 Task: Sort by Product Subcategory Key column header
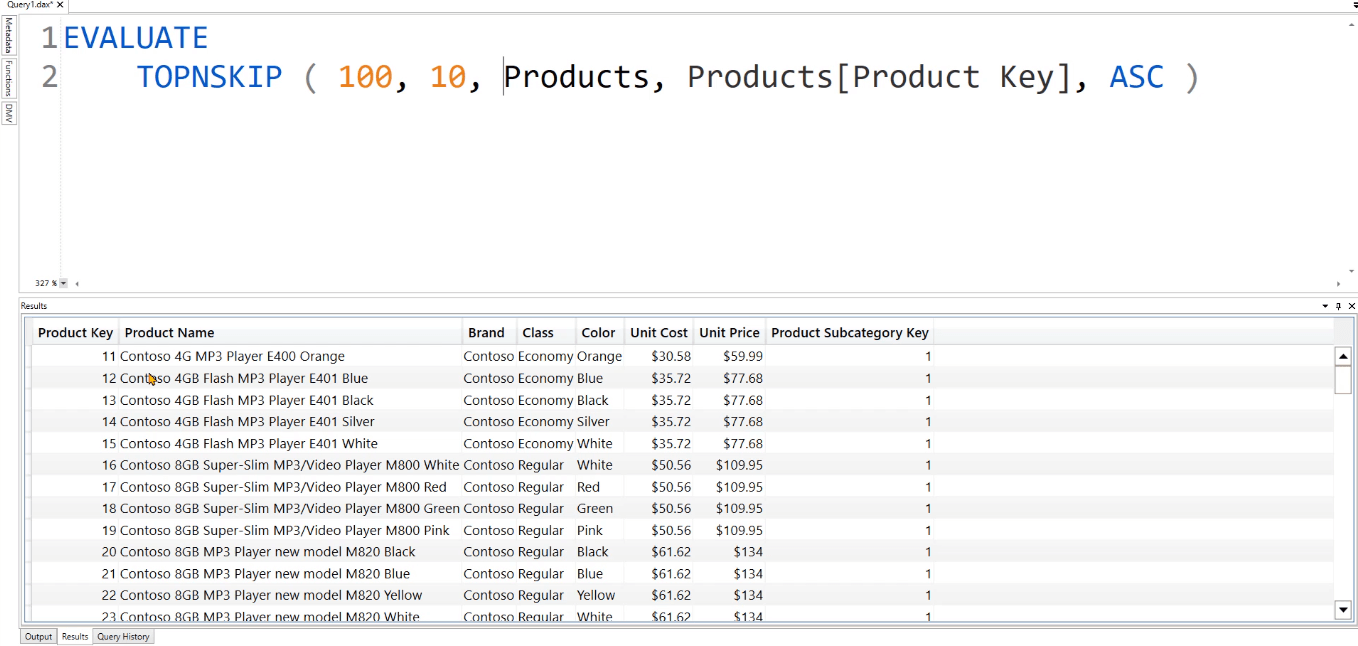[x=850, y=333]
